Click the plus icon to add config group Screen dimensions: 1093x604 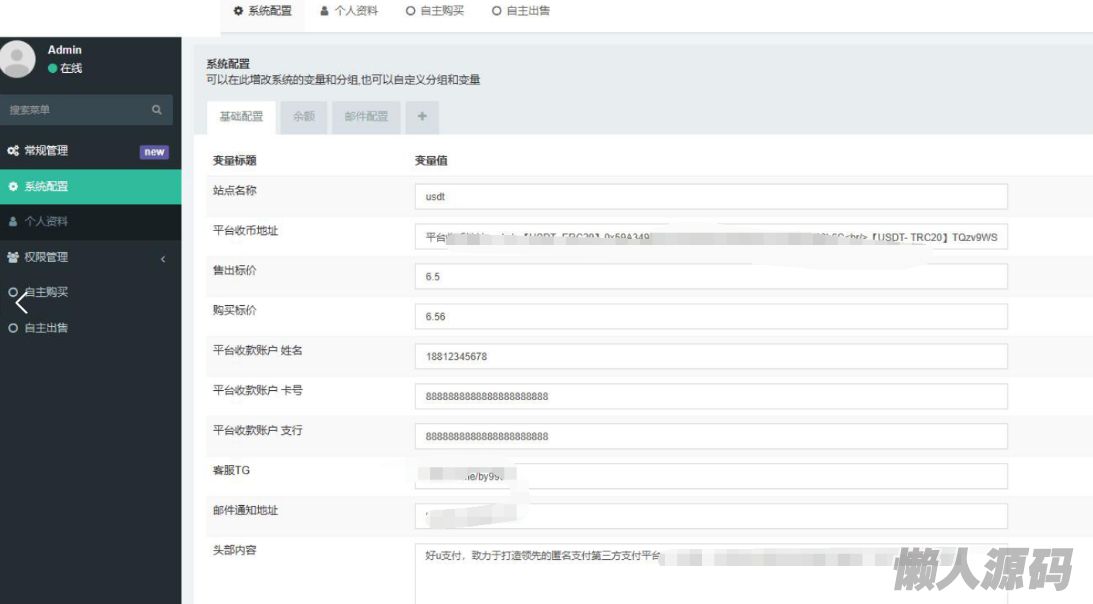coord(422,117)
